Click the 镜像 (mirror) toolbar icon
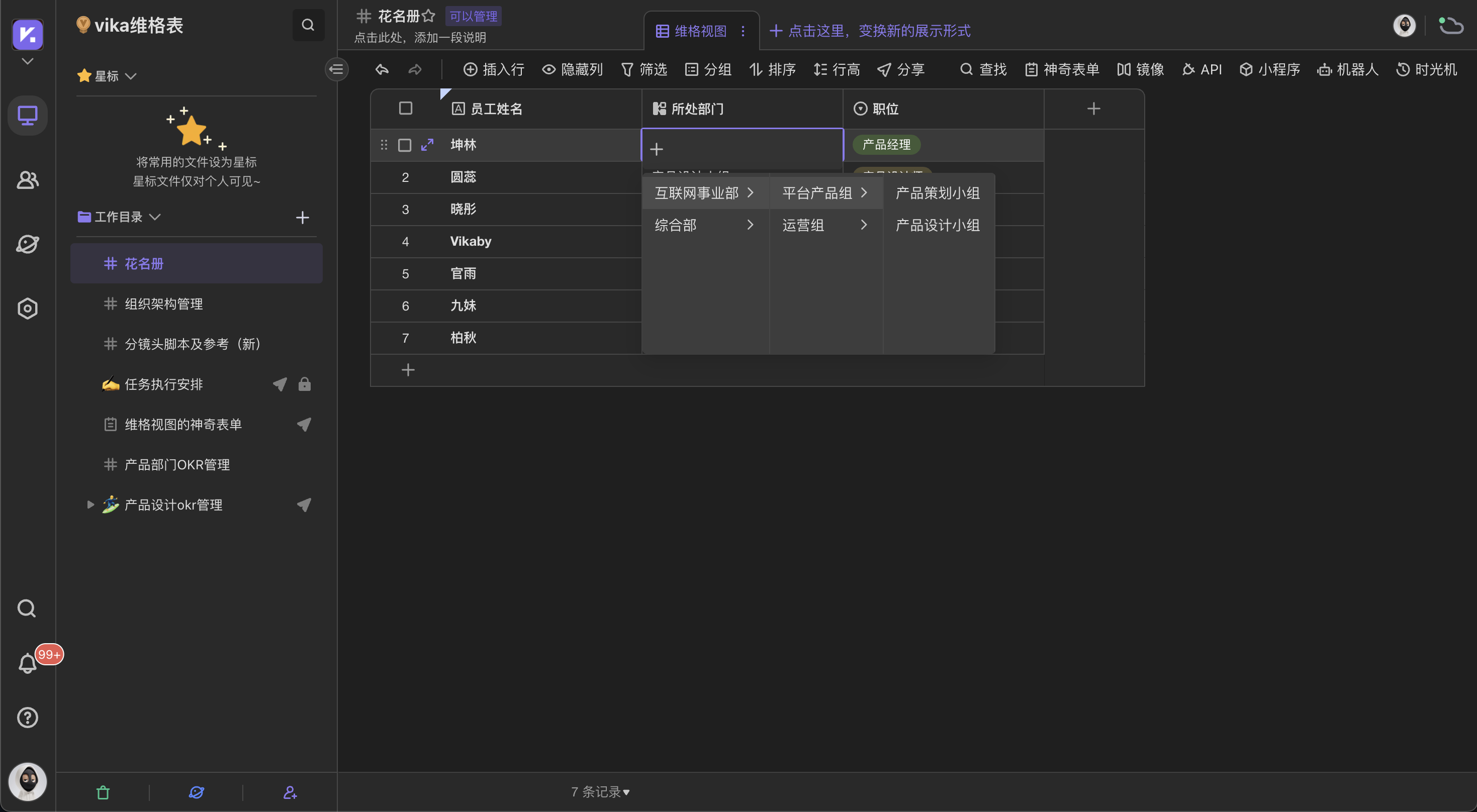This screenshot has width=1477, height=812. (1140, 69)
